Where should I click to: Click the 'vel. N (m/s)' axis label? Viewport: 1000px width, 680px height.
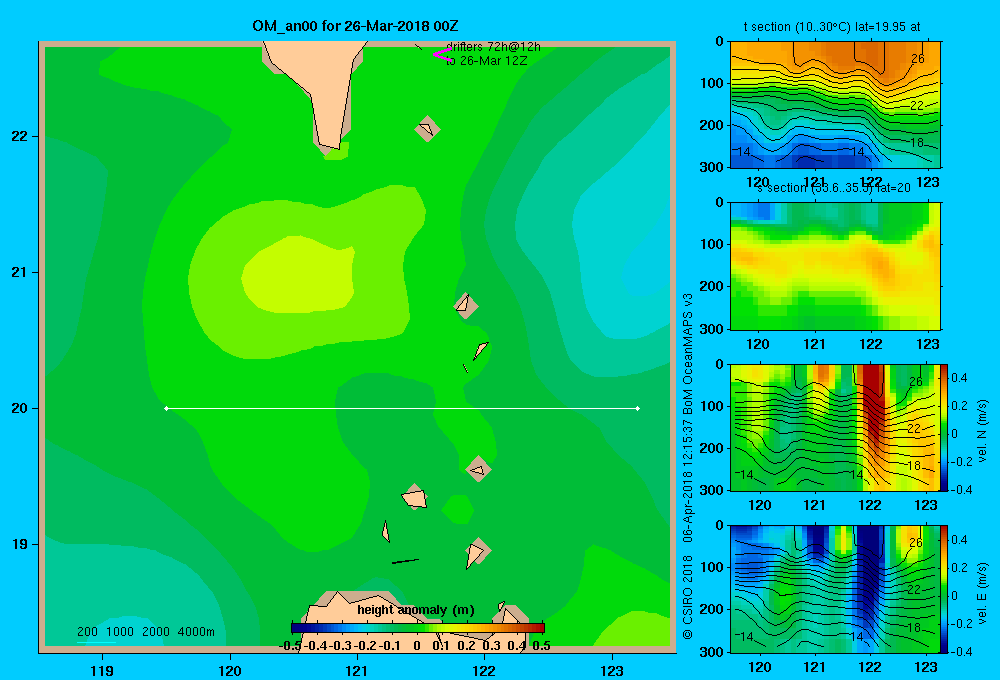[x=982, y=431]
